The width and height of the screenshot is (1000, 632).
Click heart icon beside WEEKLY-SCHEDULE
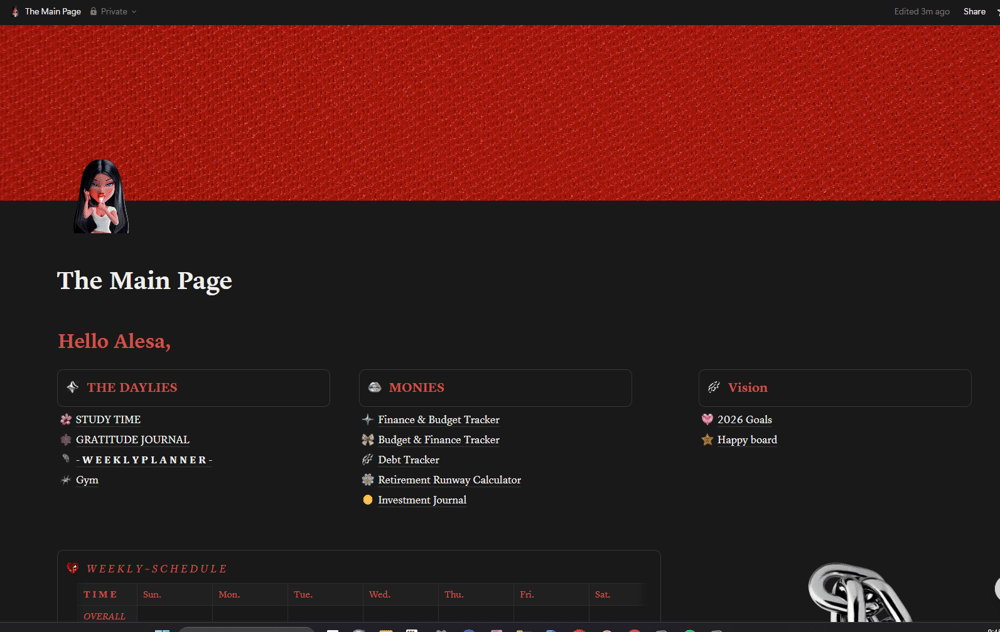click(73, 568)
